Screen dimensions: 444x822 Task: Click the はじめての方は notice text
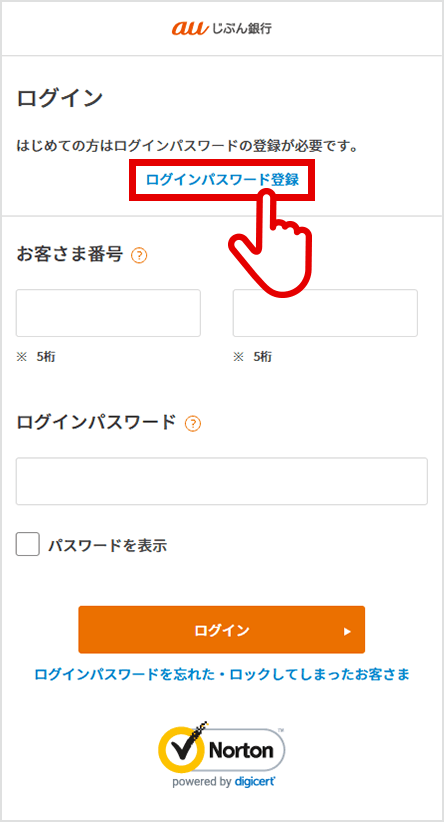coord(188,145)
